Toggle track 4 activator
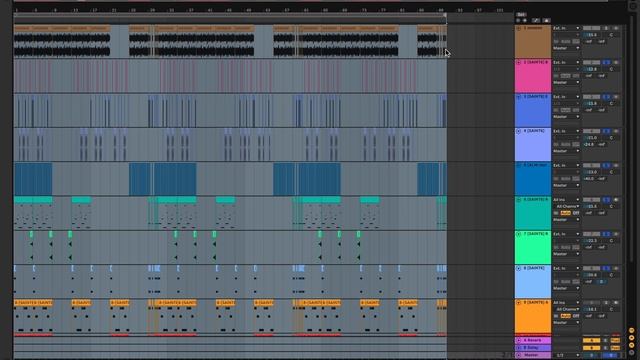This screenshot has height=360, width=640. click(x=591, y=131)
